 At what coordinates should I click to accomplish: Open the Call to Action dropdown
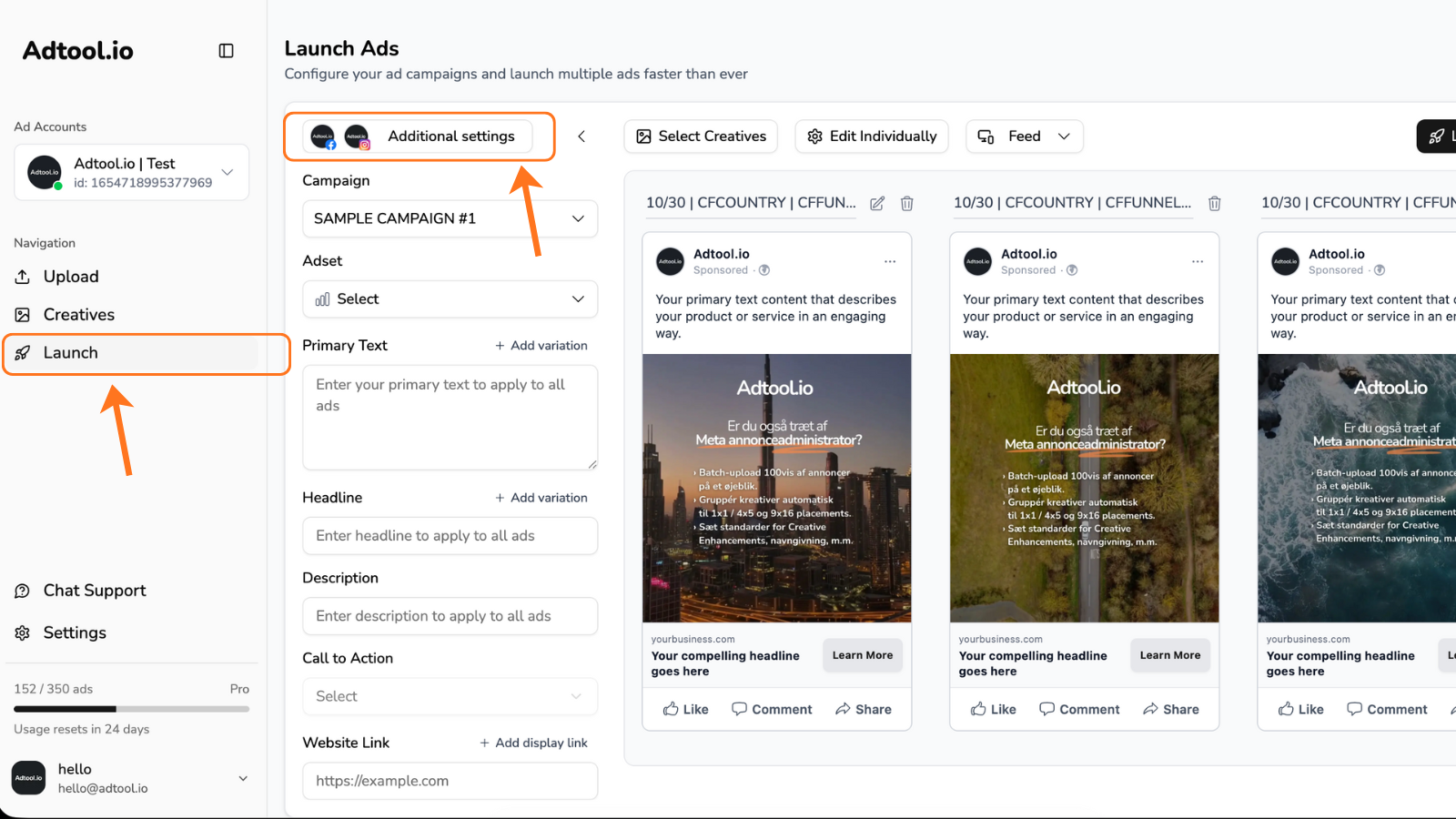(x=450, y=696)
